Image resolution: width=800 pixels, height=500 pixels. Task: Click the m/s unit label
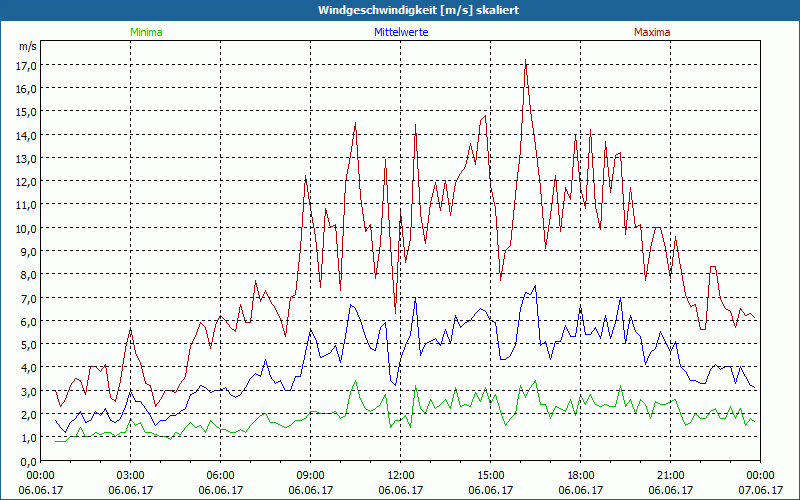click(27, 46)
